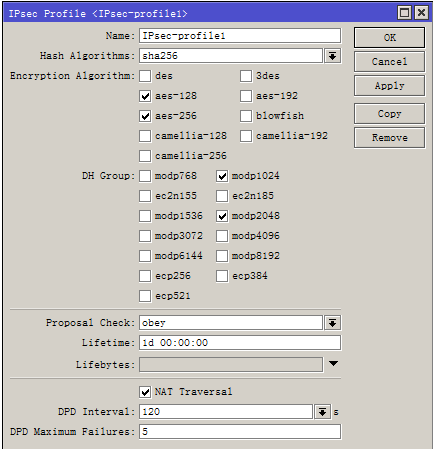Disable modp2048 DH group
The image size is (433, 449).
pyautogui.click(x=222, y=216)
